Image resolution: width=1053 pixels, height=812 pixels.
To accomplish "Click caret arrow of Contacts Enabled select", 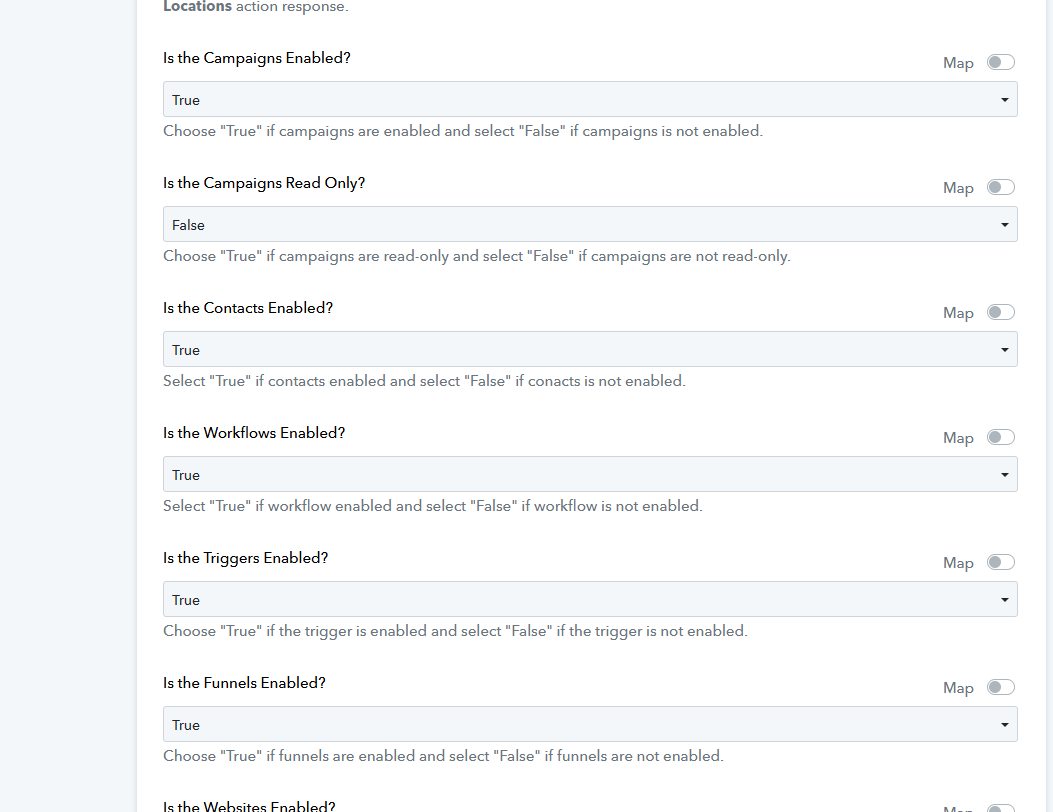I will click(1005, 350).
